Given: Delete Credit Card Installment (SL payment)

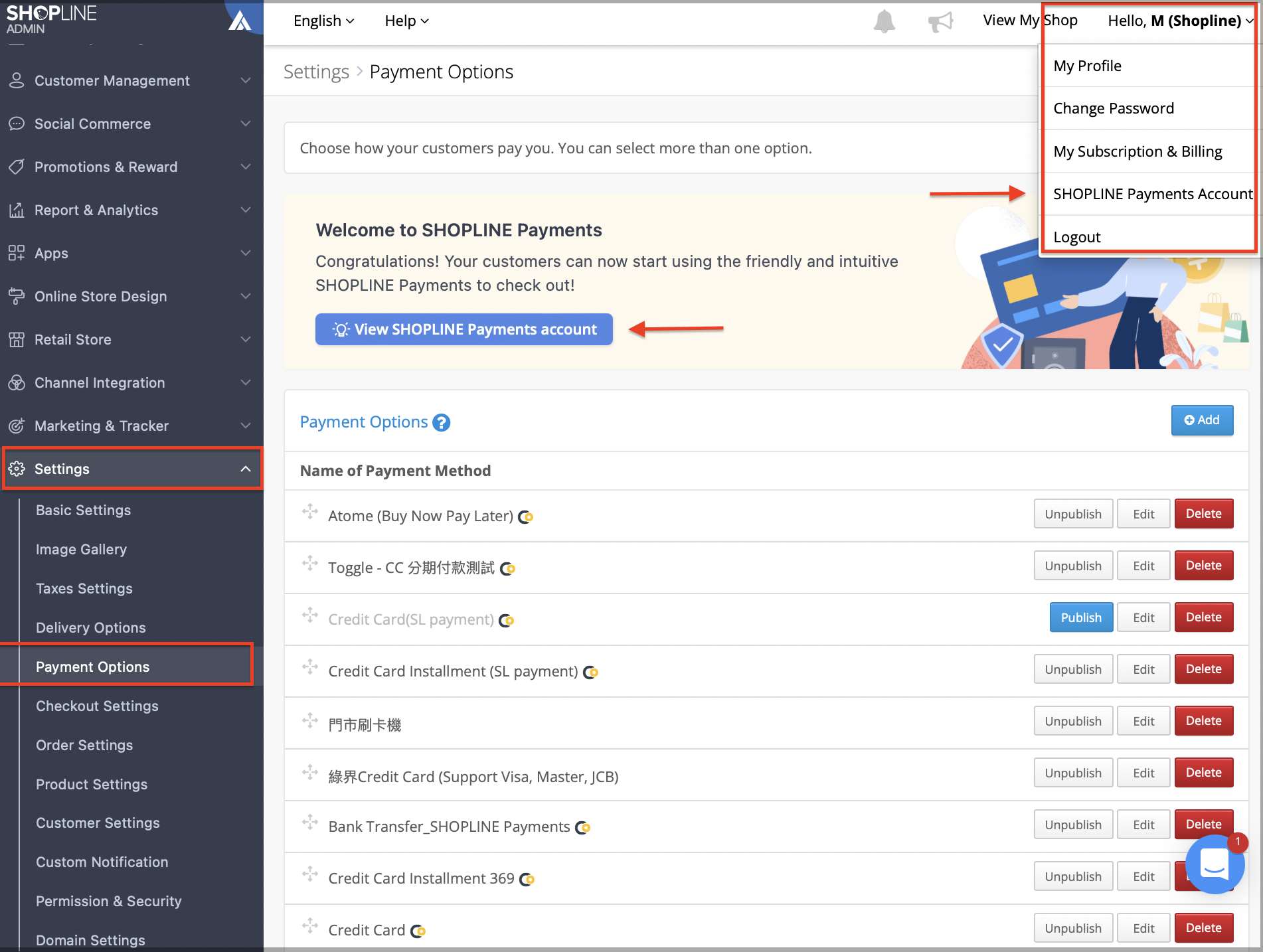Looking at the screenshot, I should point(1204,669).
